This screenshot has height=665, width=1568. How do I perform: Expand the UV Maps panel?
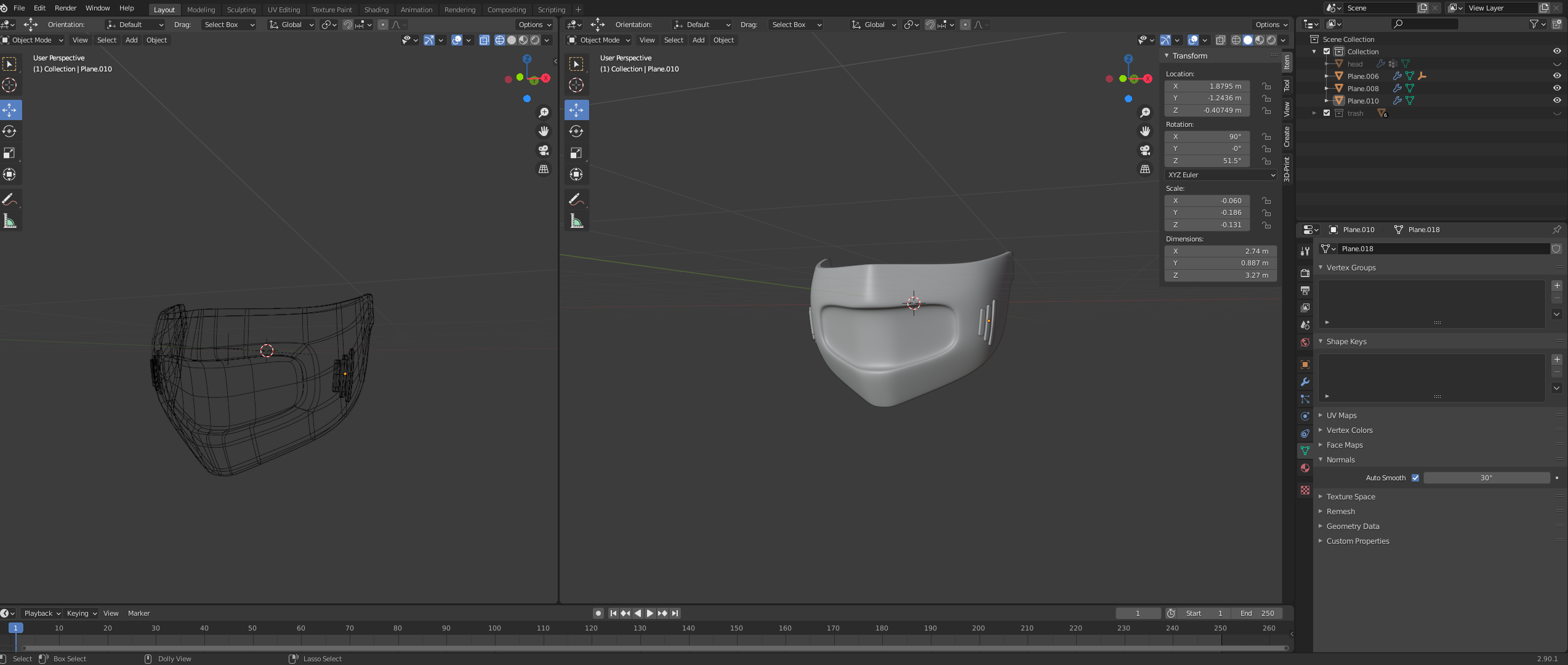tap(1341, 416)
